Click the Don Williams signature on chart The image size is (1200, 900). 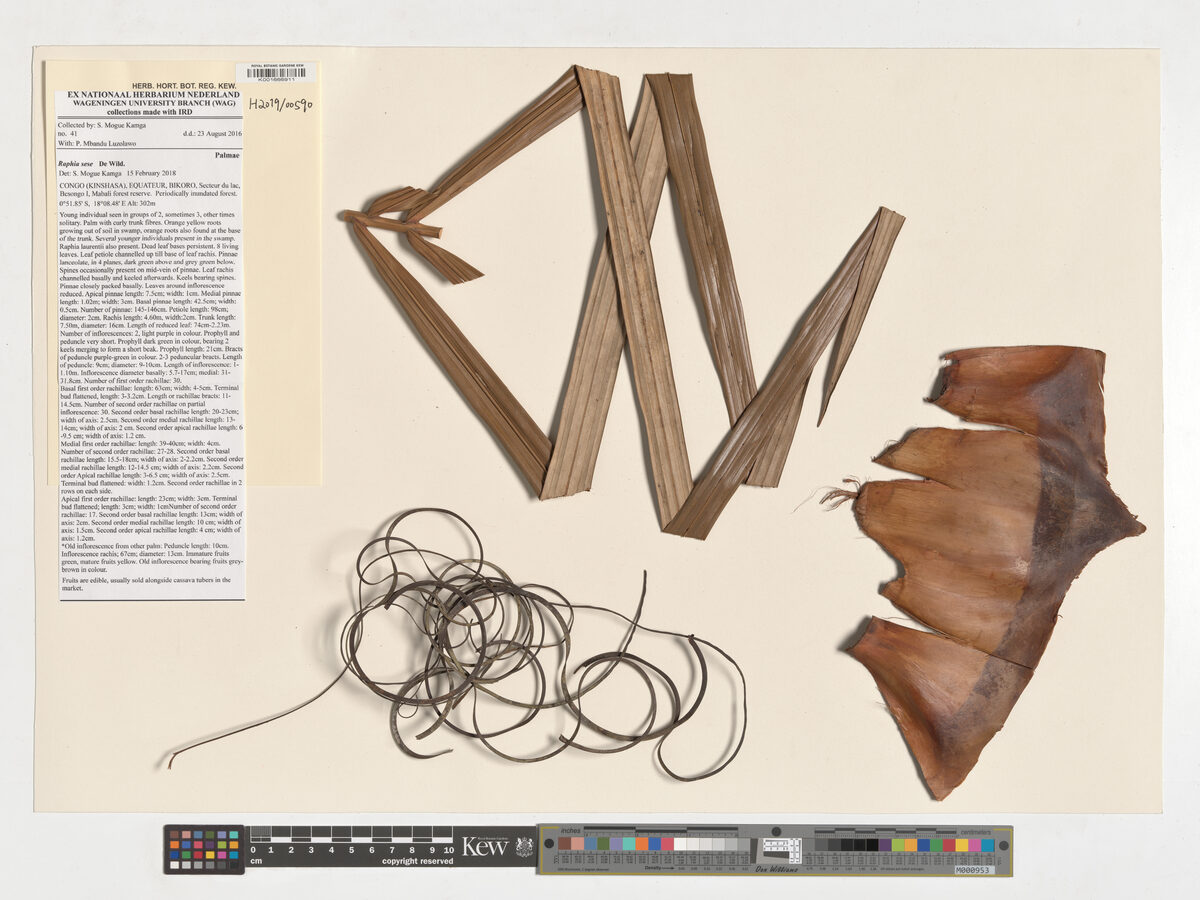(775, 869)
